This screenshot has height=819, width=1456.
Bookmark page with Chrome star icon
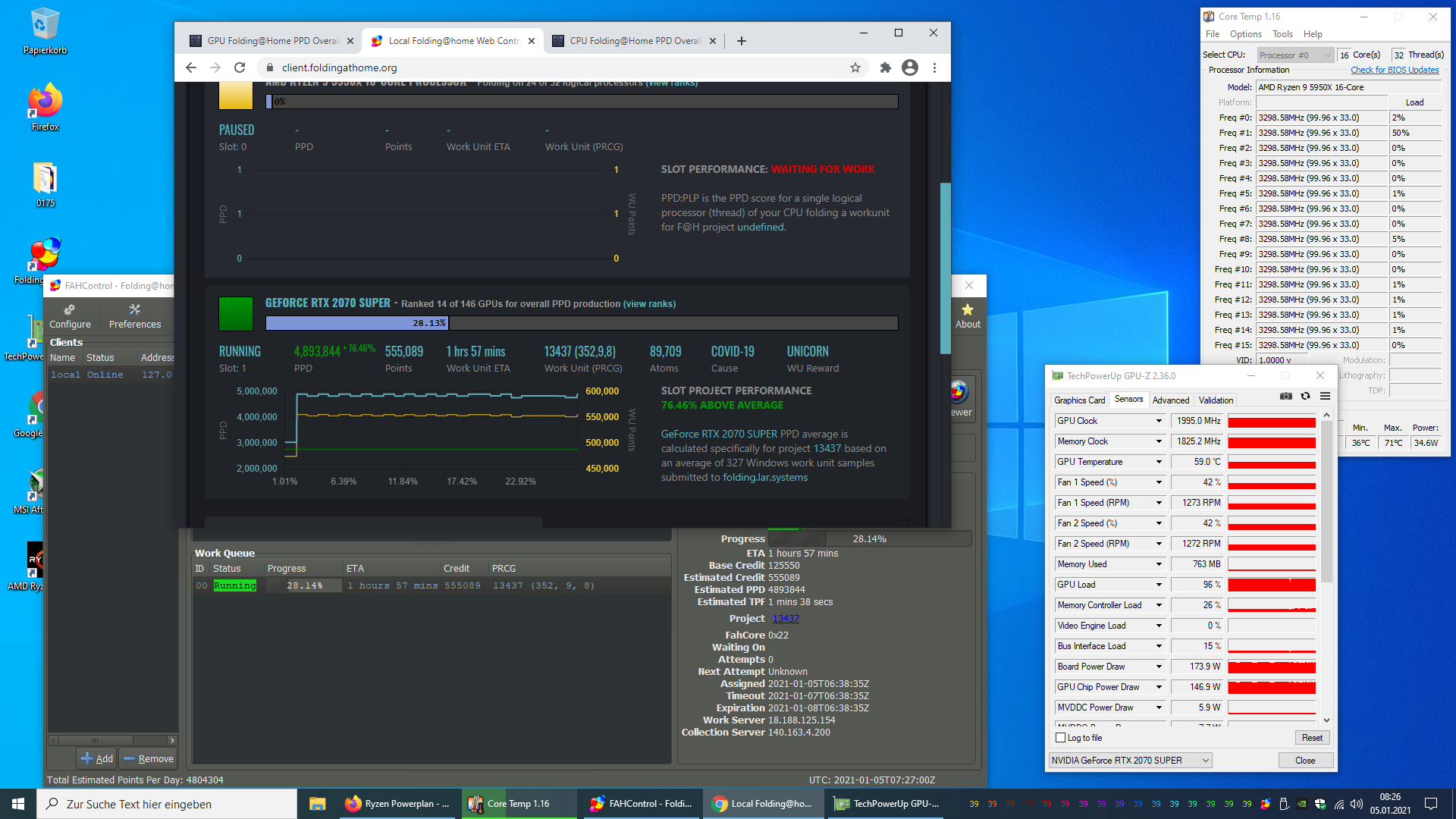[x=855, y=67]
